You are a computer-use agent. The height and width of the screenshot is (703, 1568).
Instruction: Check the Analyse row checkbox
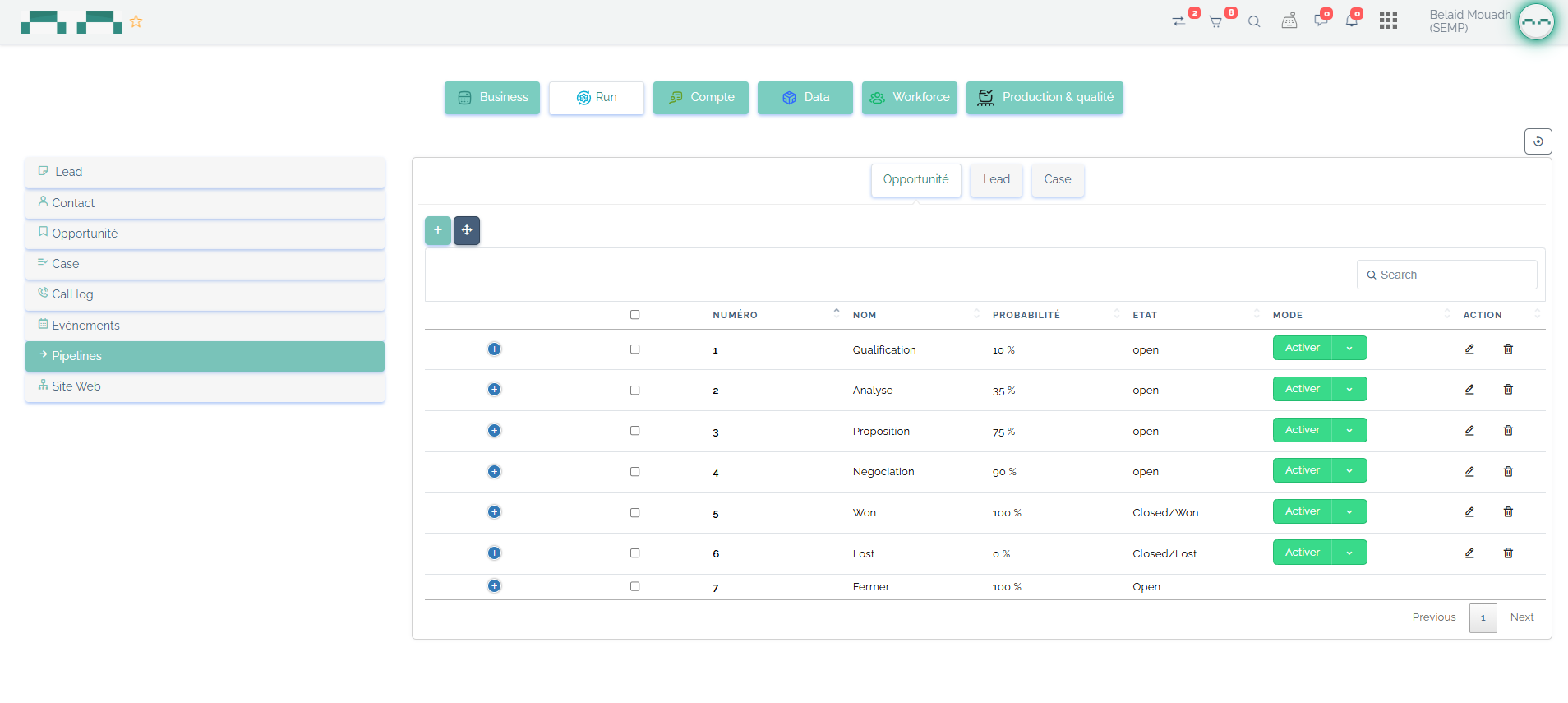(634, 391)
